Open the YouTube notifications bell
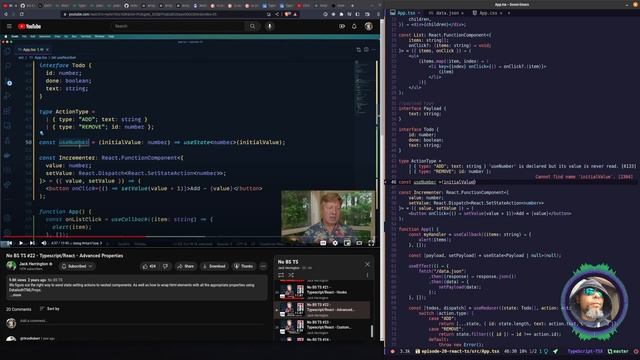640x360 pixels. click(x=354, y=27)
